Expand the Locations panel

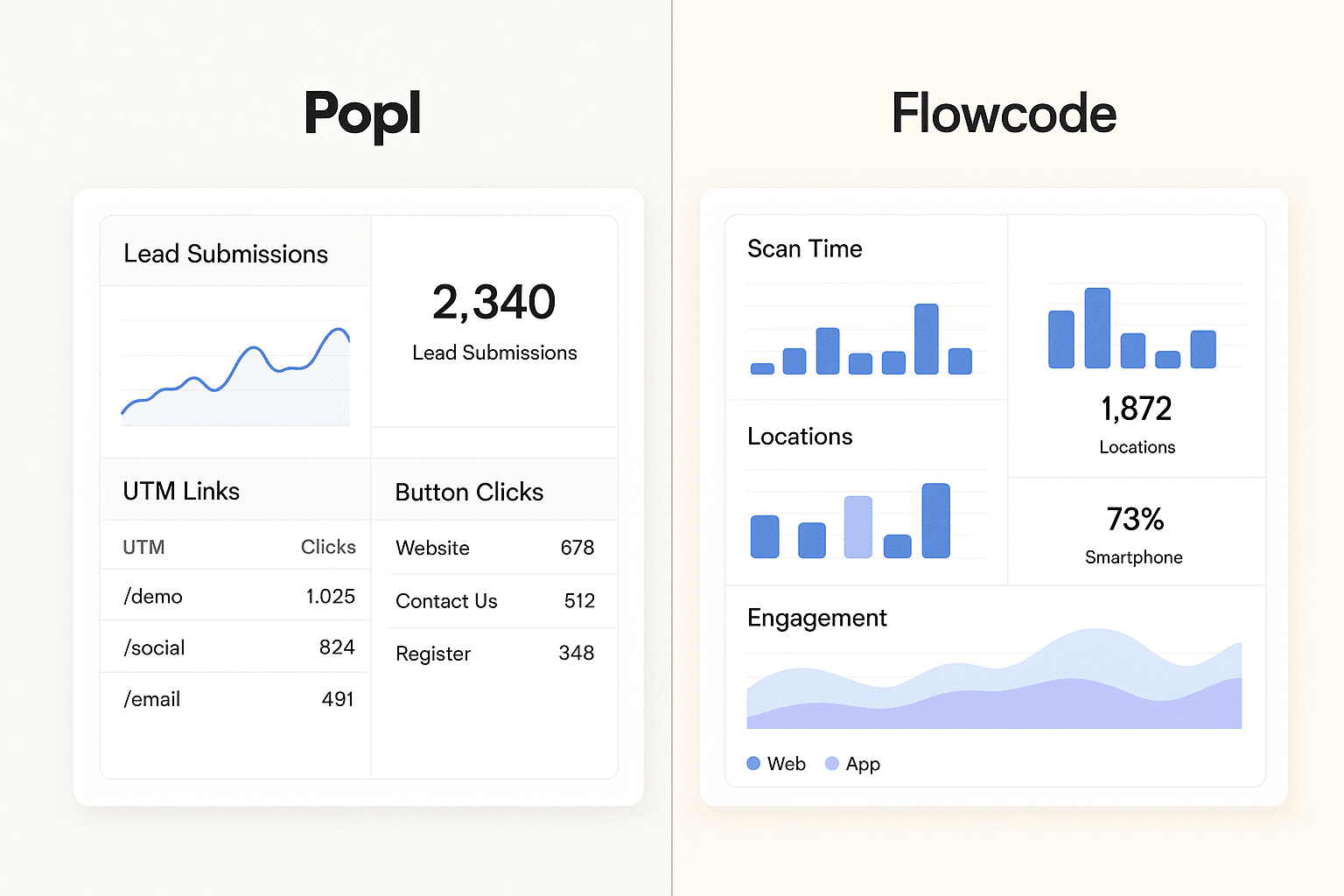(x=799, y=436)
